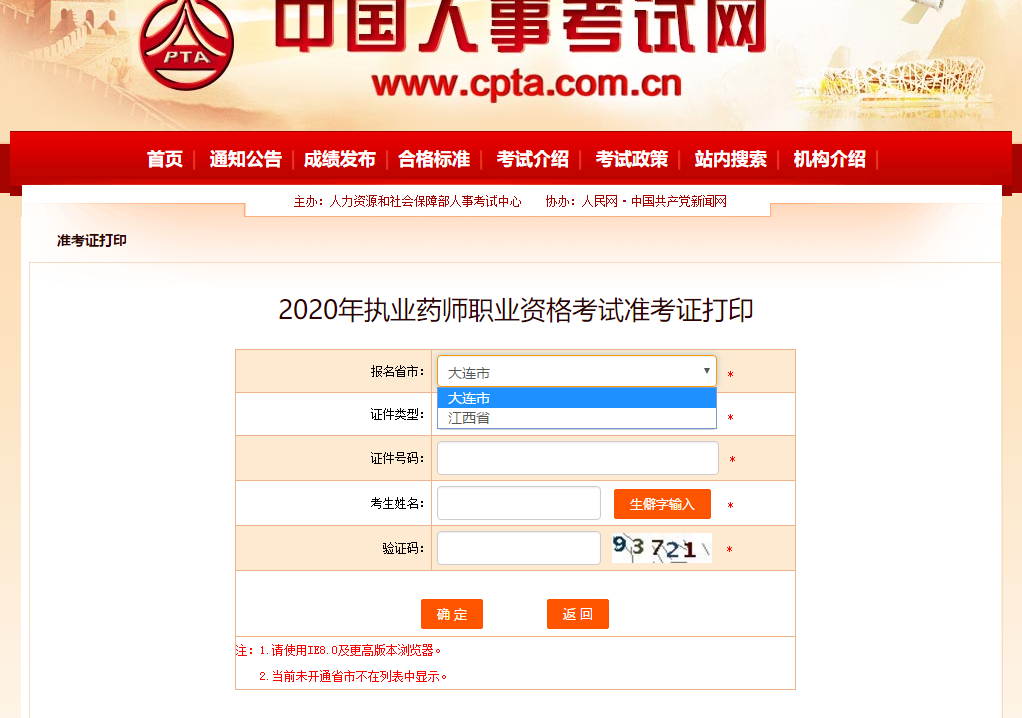Open the 机构介绍 navigation item
This screenshot has width=1022, height=718.
tap(830, 159)
